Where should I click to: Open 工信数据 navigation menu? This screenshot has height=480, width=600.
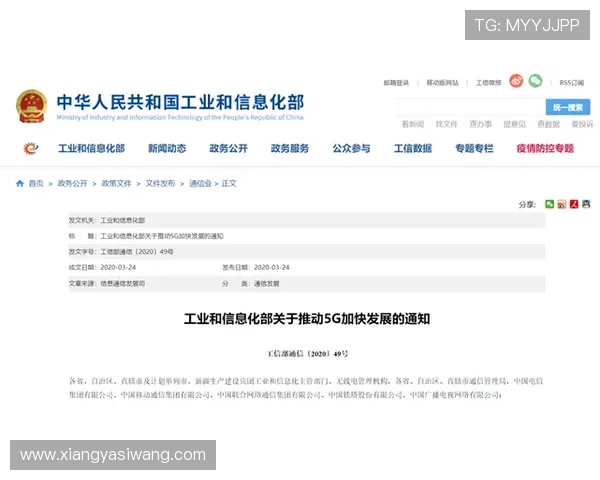[413, 149]
